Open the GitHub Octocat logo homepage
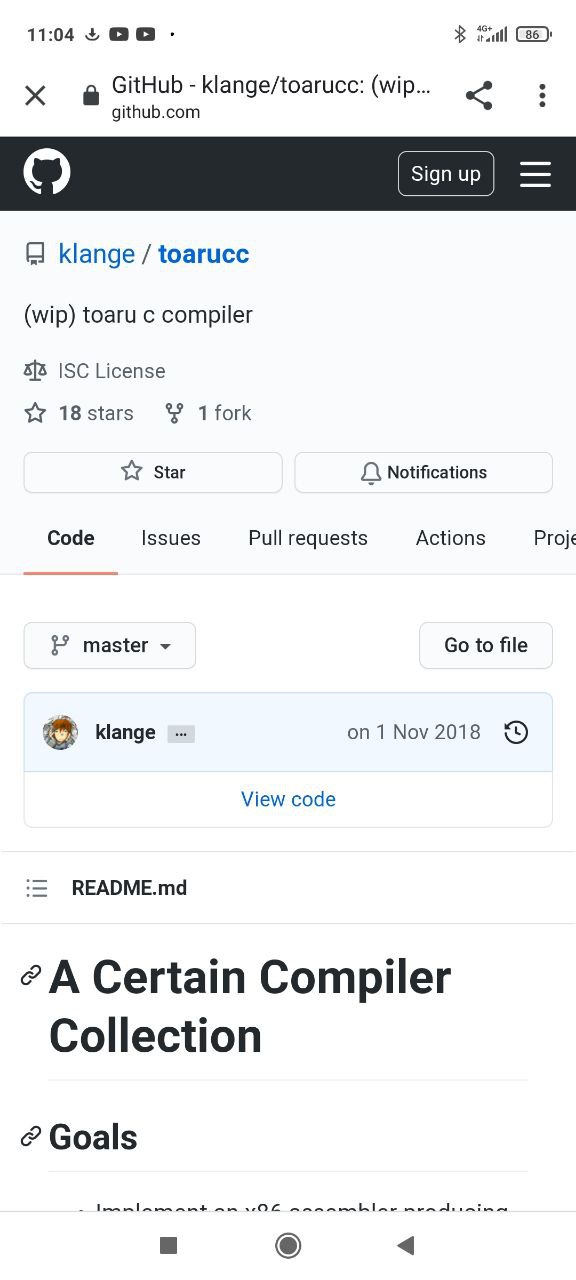This screenshot has height=1280, width=576. click(x=47, y=173)
